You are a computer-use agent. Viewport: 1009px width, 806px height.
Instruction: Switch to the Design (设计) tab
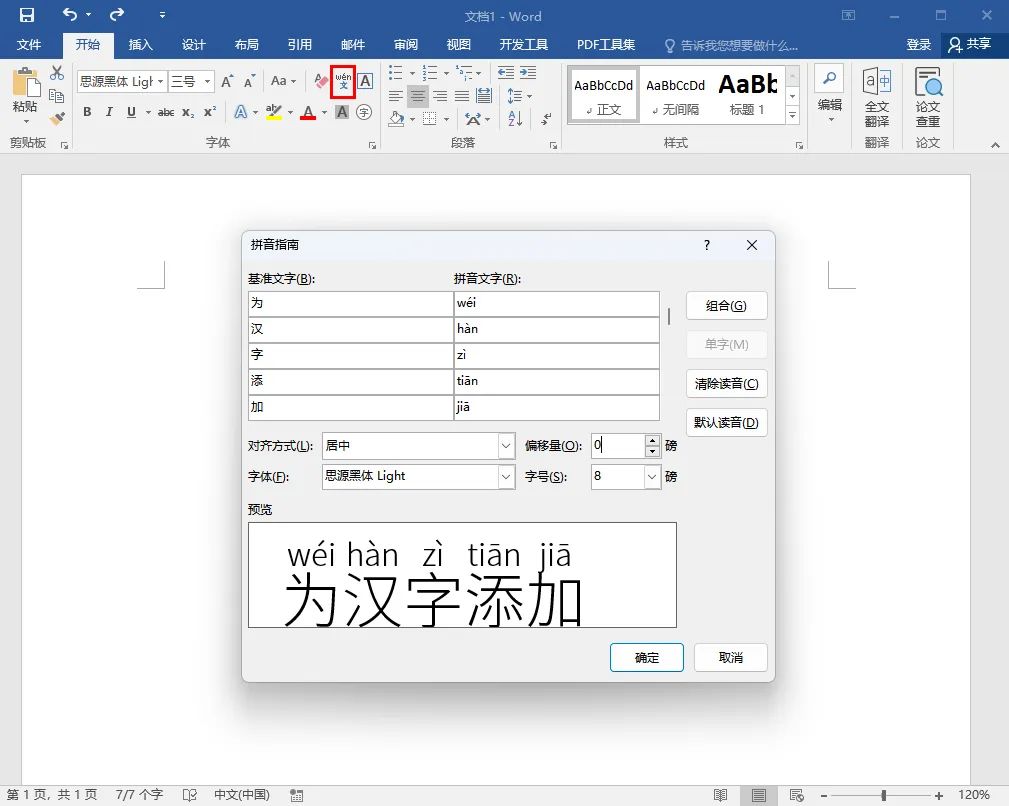pos(193,44)
